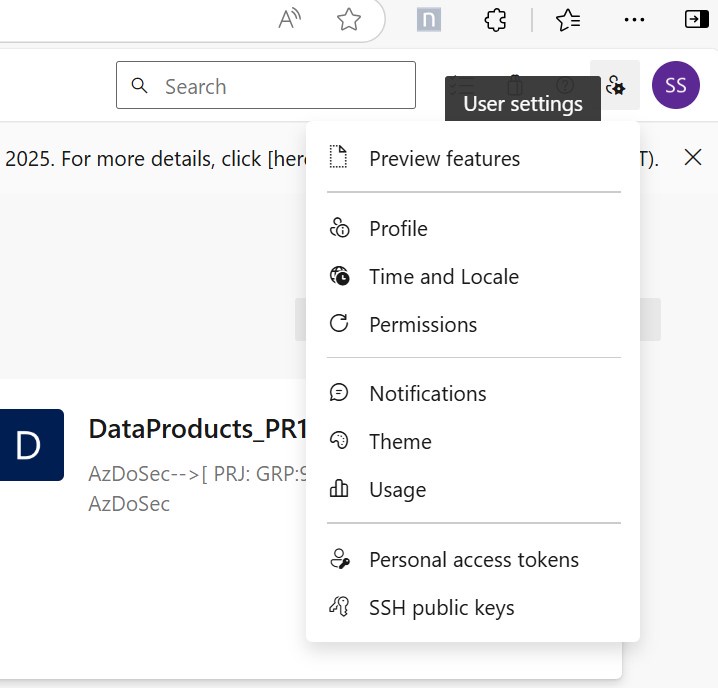
Task: Click the search magnifier icon
Action: click(139, 85)
